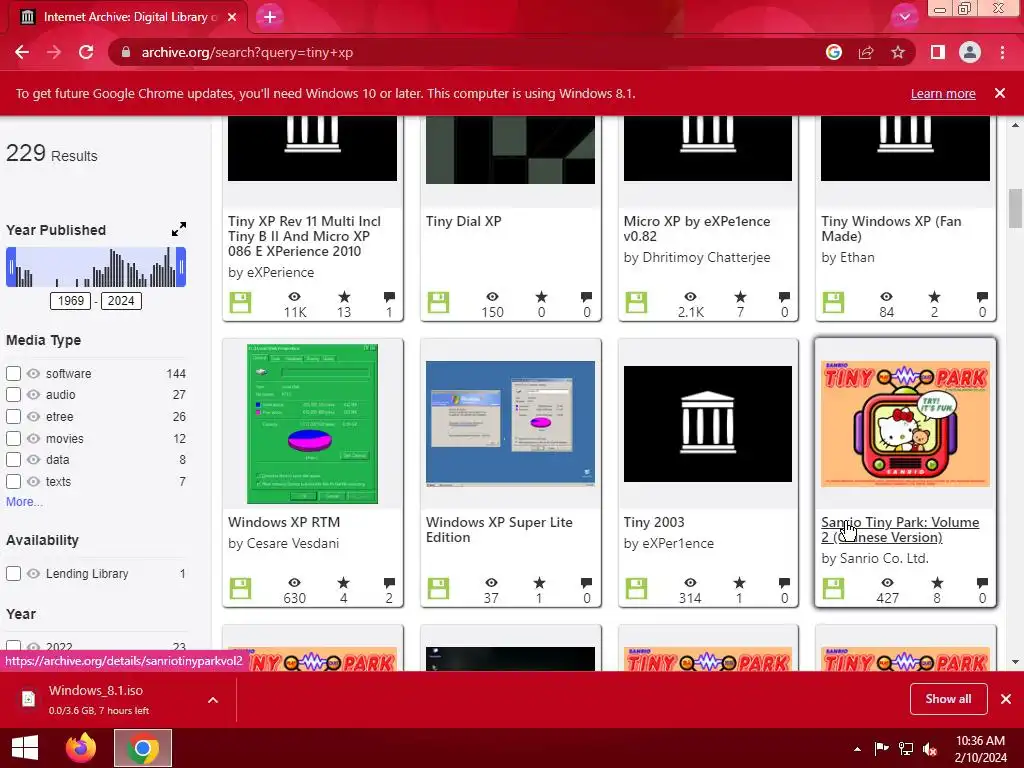
Task: Open the Tiny 2003 title link
Action: 654,522
